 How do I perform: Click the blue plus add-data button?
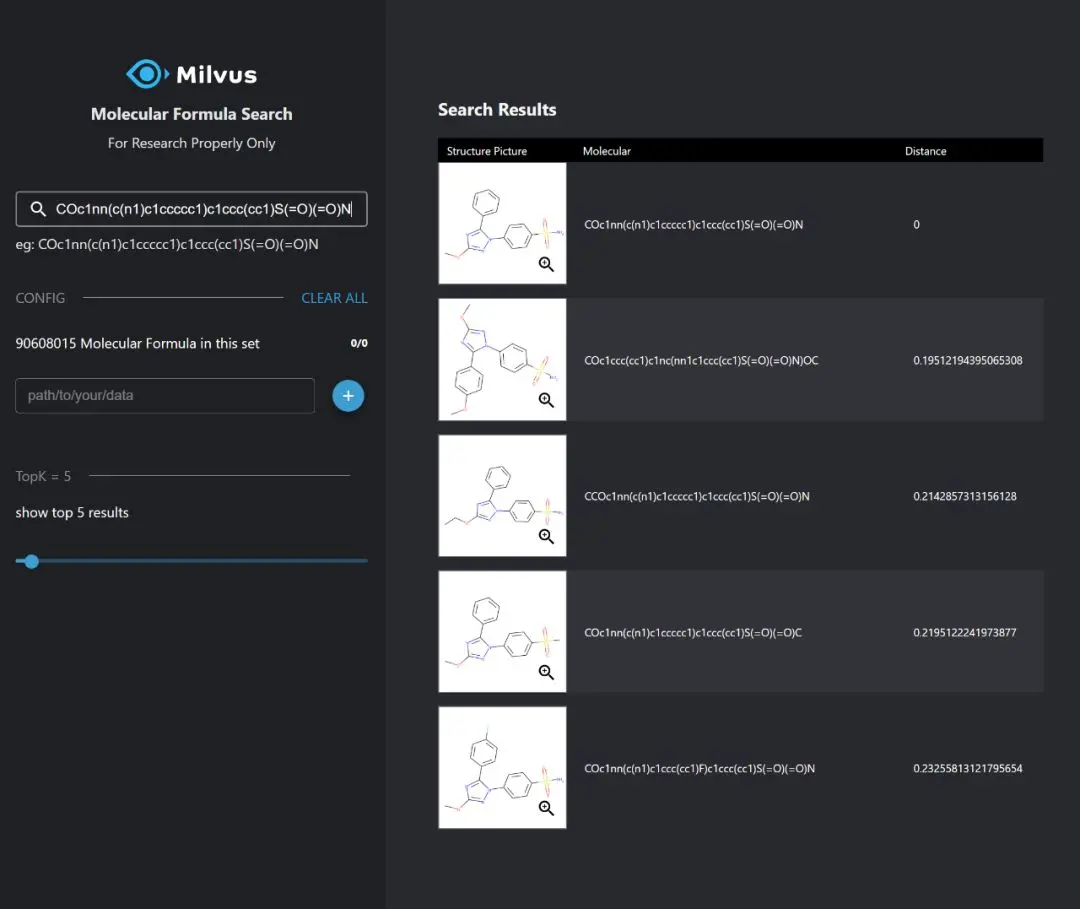tap(348, 395)
